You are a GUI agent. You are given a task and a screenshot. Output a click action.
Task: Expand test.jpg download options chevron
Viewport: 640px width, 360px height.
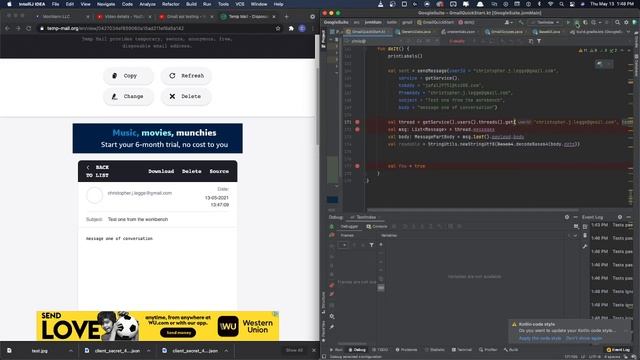pos(71,351)
